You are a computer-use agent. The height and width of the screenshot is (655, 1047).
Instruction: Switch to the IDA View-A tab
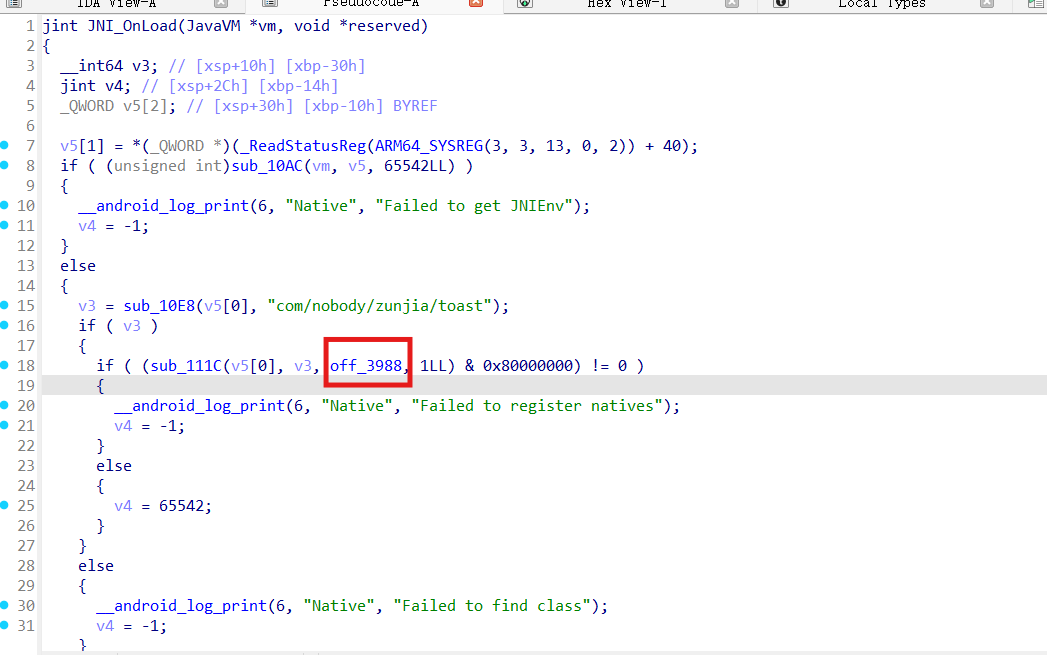[x=116, y=4]
